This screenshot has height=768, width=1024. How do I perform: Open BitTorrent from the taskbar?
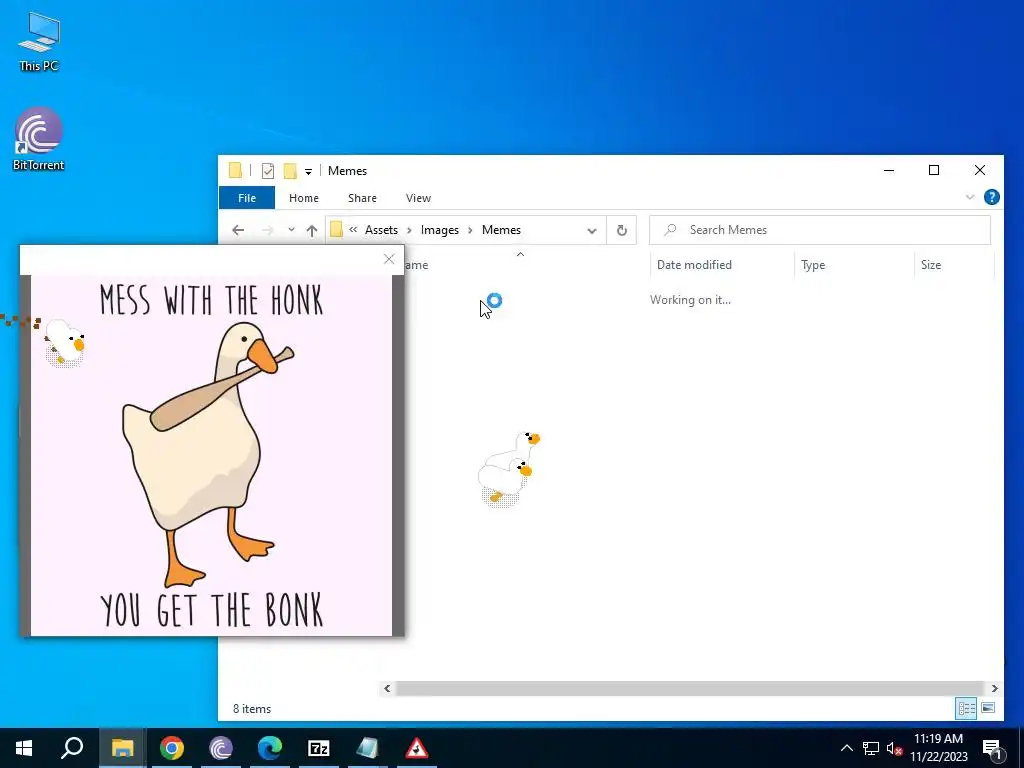click(221, 748)
